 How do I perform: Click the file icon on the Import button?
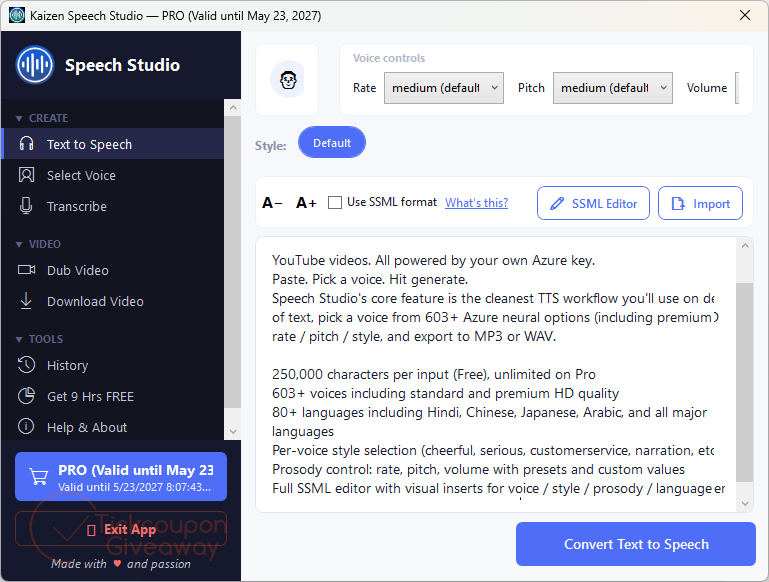tap(678, 203)
